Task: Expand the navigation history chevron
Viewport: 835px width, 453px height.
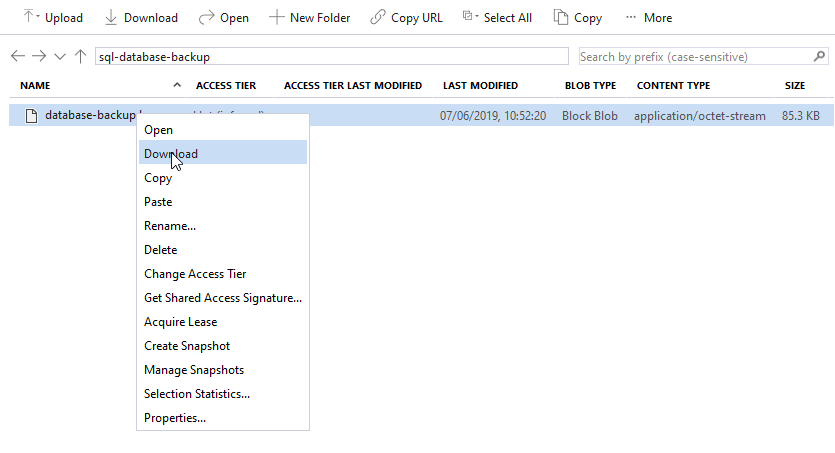Action: coord(60,56)
